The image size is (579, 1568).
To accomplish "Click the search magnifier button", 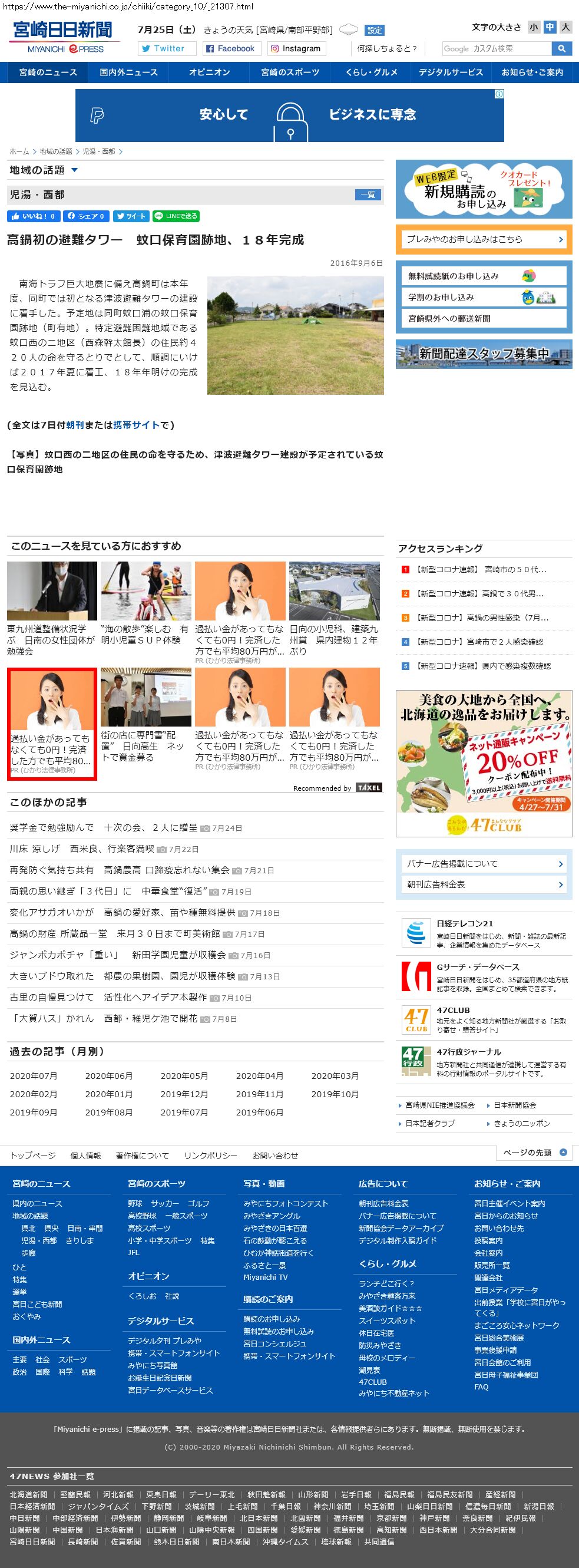I will pyautogui.click(x=561, y=49).
